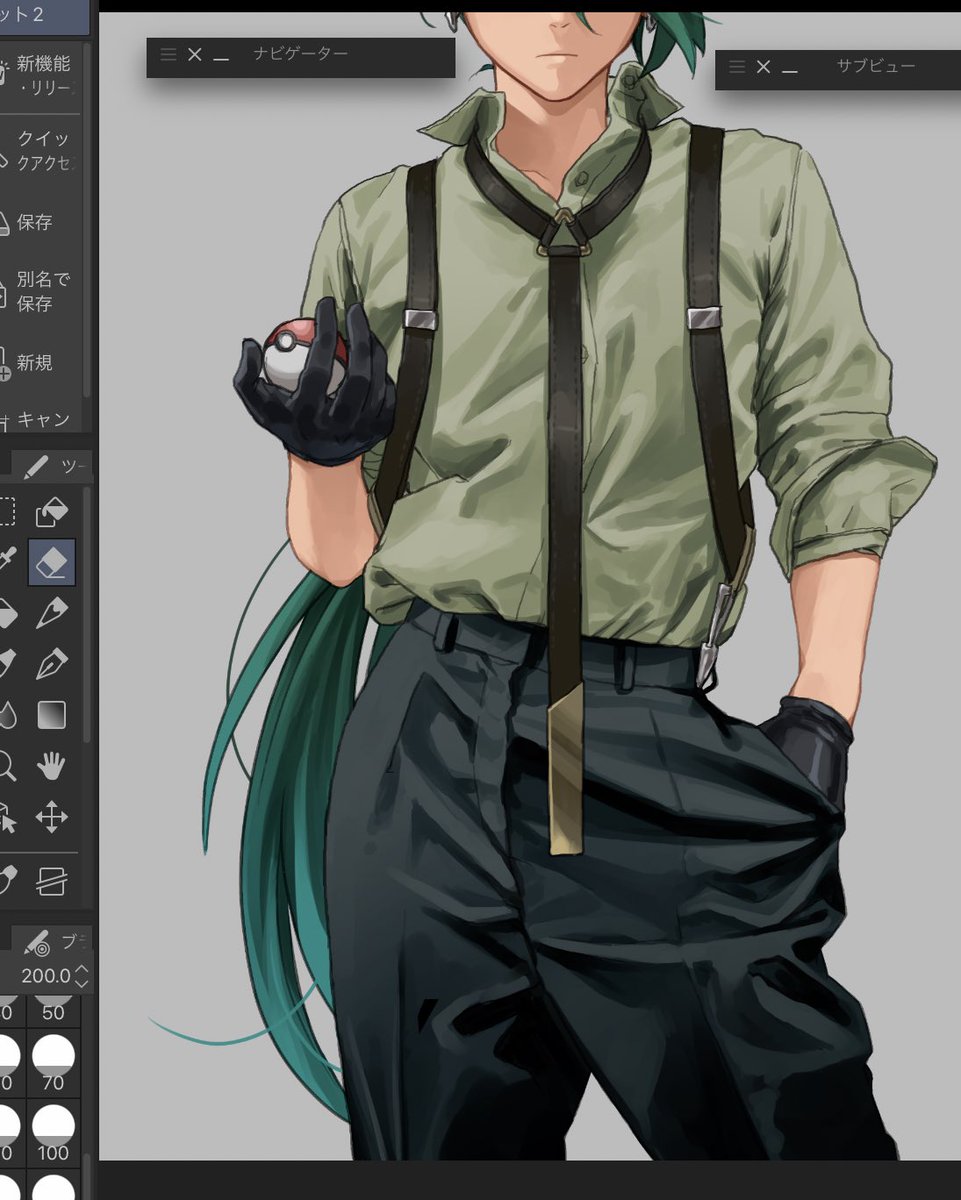Click the ナビゲーター panel title
This screenshot has width=961, height=1200.
(301, 54)
